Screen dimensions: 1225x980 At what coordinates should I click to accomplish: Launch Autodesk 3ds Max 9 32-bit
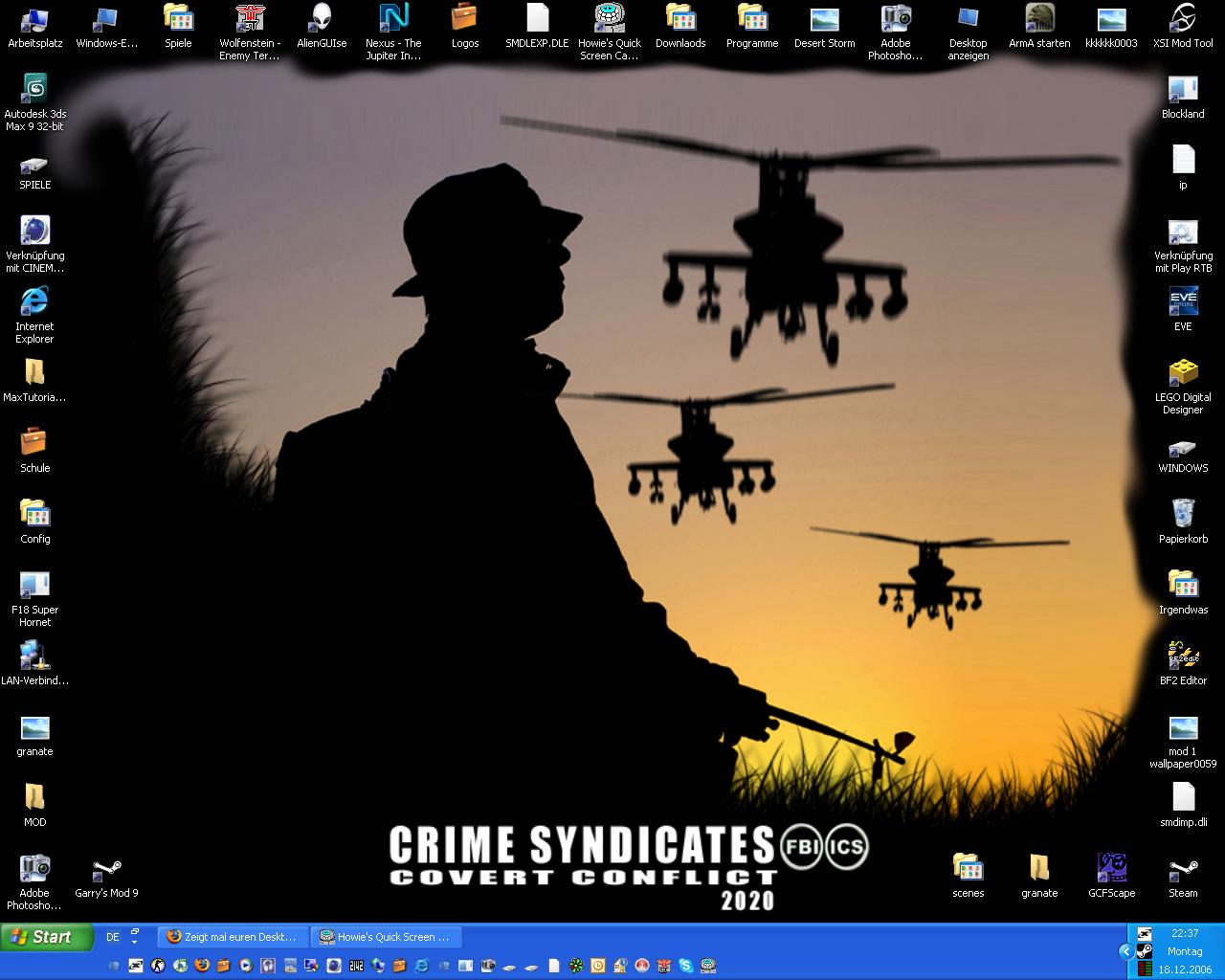pyautogui.click(x=34, y=103)
